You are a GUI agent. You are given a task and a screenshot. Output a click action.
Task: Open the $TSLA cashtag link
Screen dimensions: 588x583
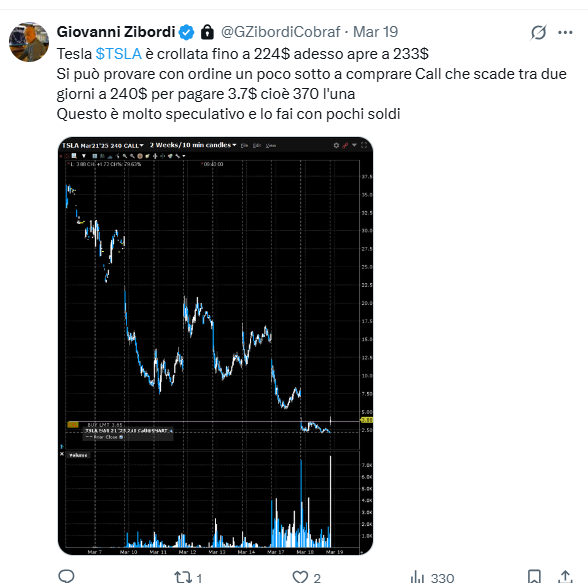pos(118,54)
